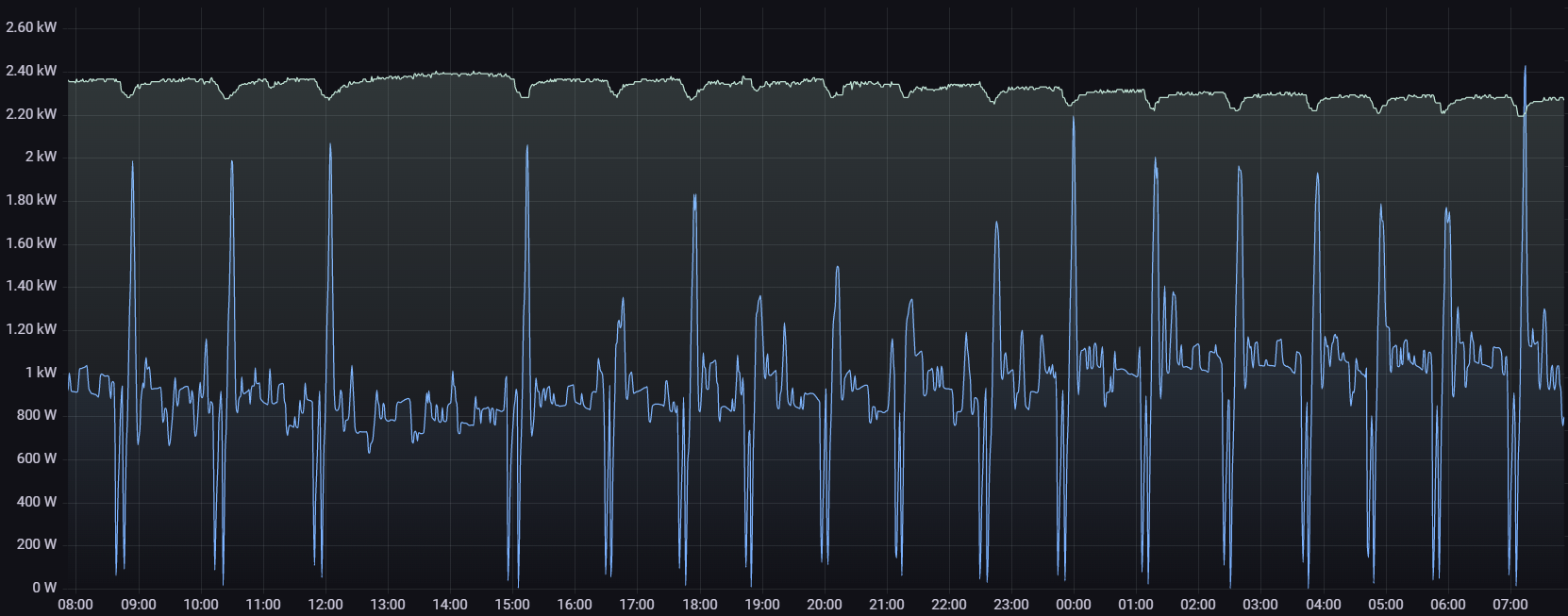The image size is (1568, 616).
Task: Click the 800 W y-axis label
Action: tap(37, 415)
